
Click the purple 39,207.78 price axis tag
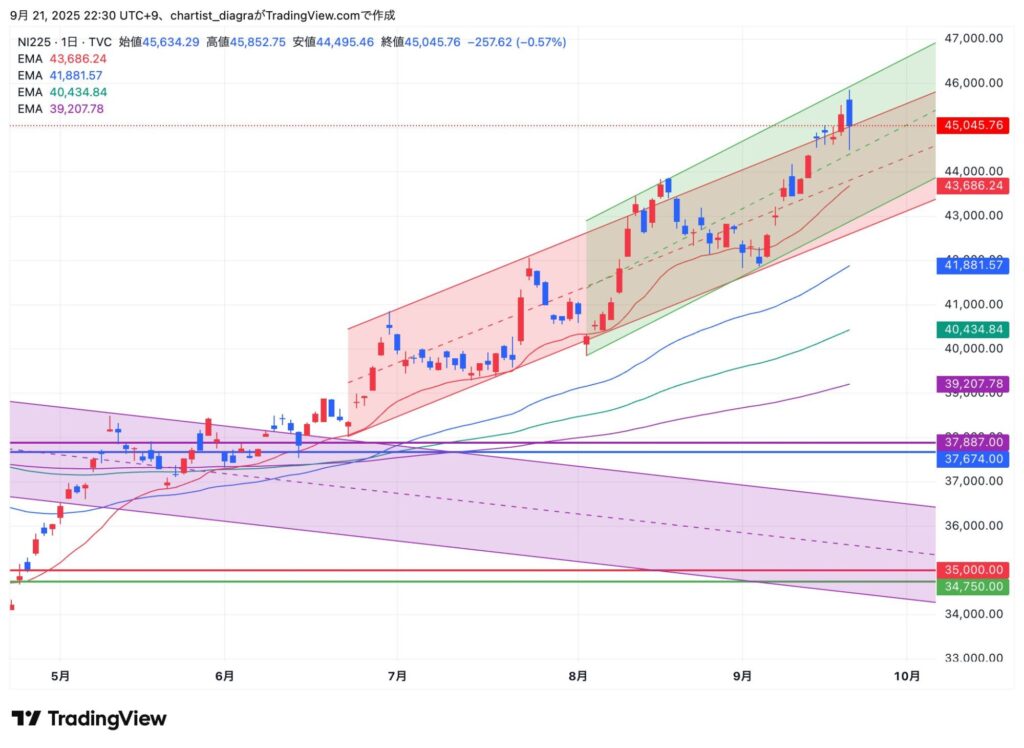pos(971,384)
